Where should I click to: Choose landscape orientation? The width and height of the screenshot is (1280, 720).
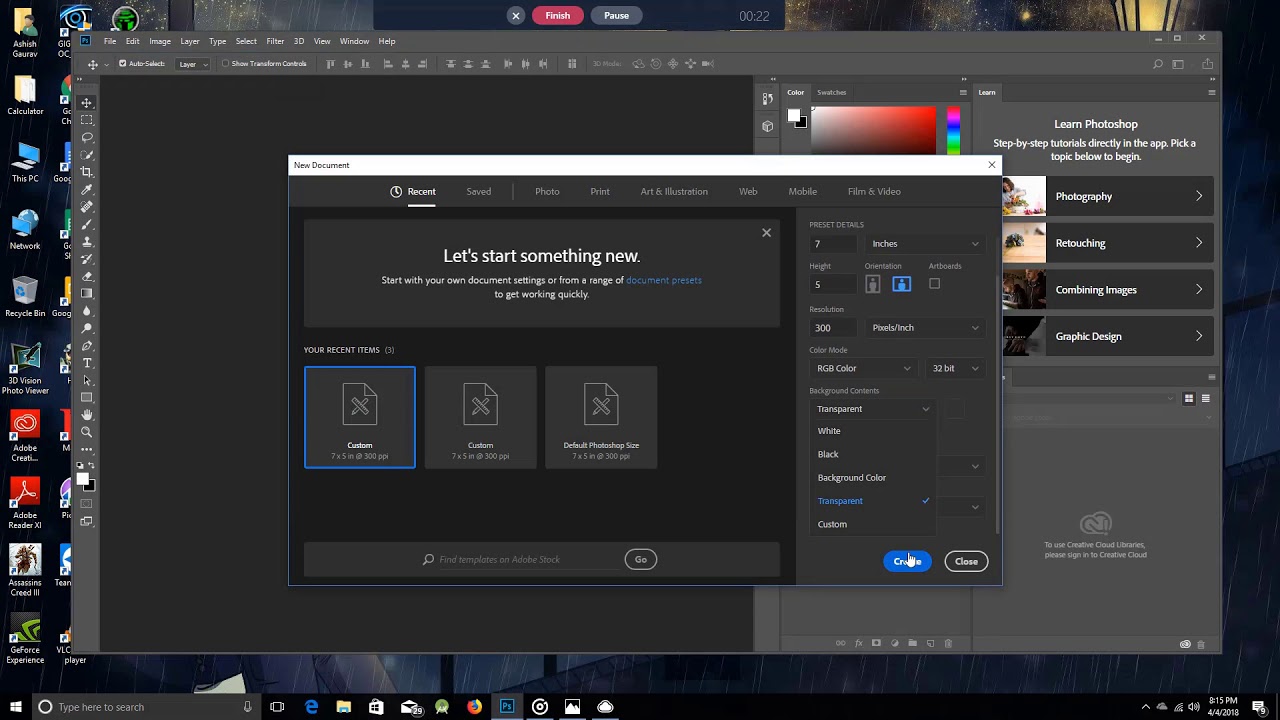901,284
